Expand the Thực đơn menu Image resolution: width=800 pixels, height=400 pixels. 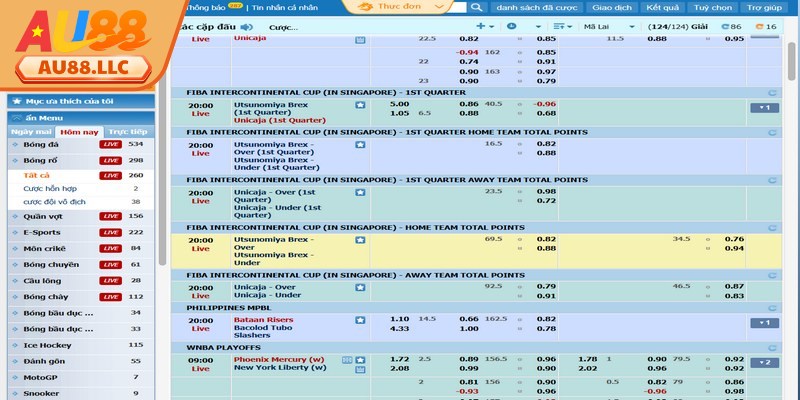[400, 7]
